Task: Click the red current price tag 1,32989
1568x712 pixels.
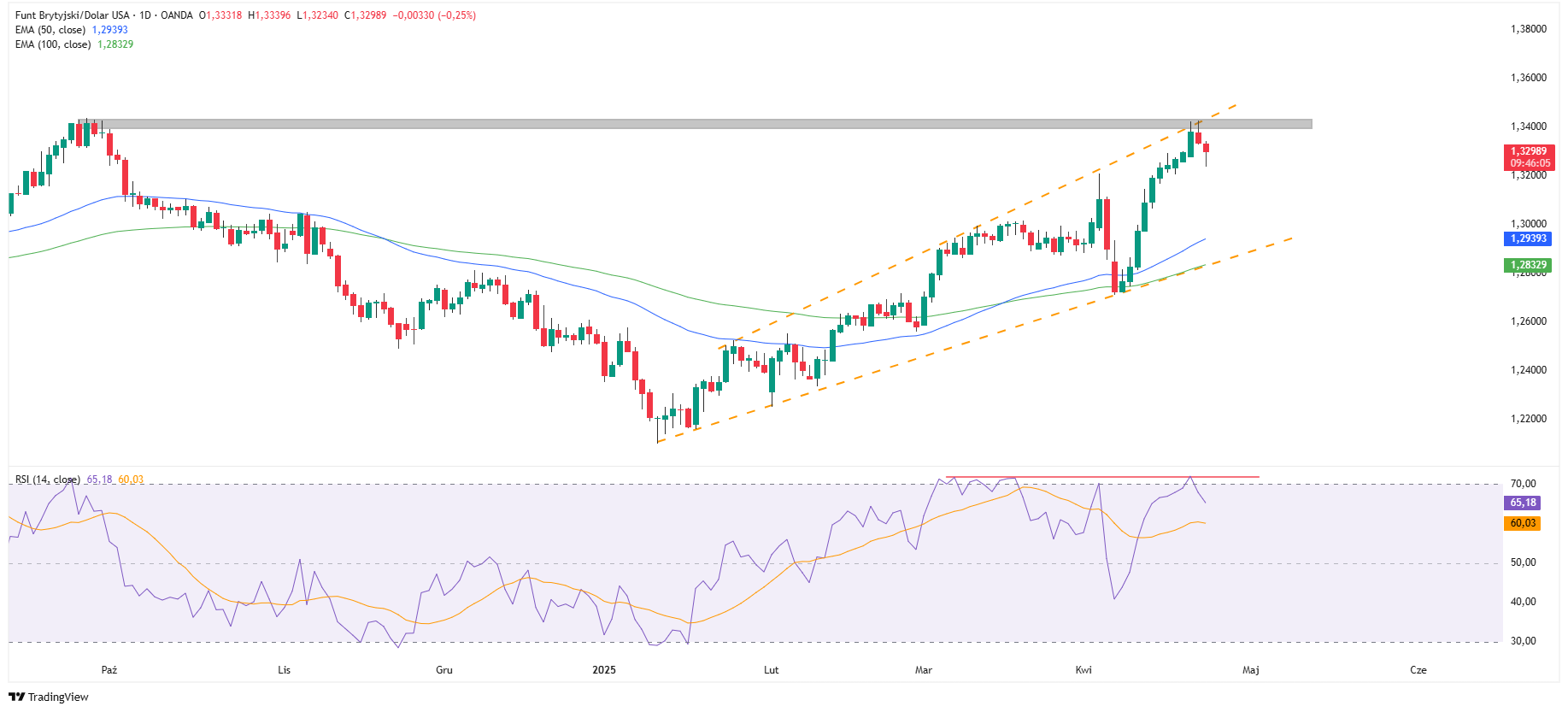Action: [1529, 151]
